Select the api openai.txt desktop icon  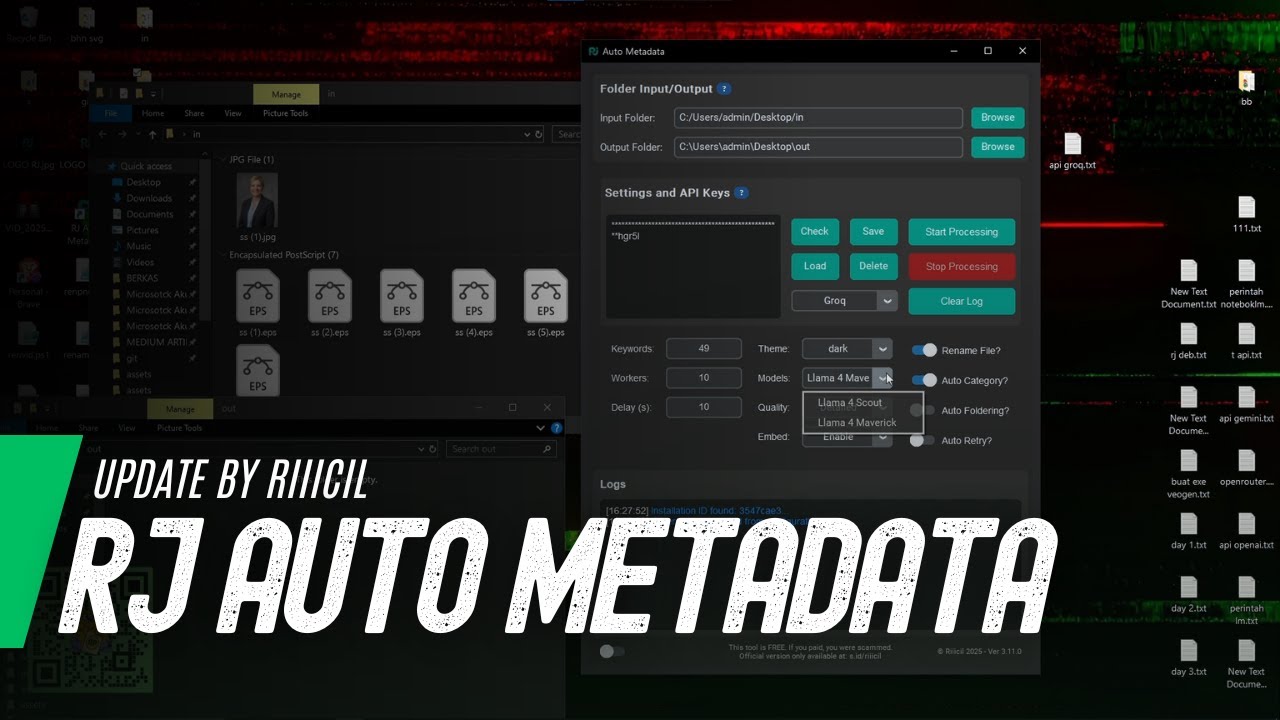(x=1246, y=532)
